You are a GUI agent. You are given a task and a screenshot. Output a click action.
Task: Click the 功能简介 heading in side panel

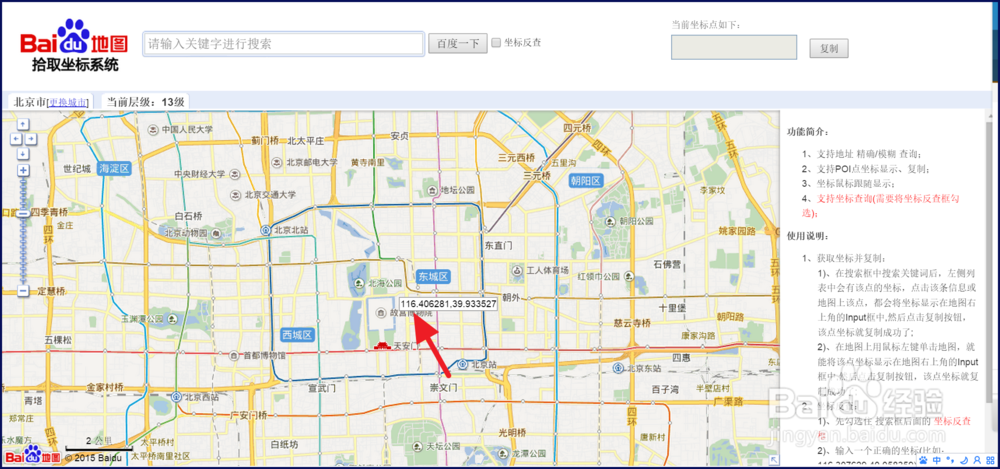coord(808,131)
